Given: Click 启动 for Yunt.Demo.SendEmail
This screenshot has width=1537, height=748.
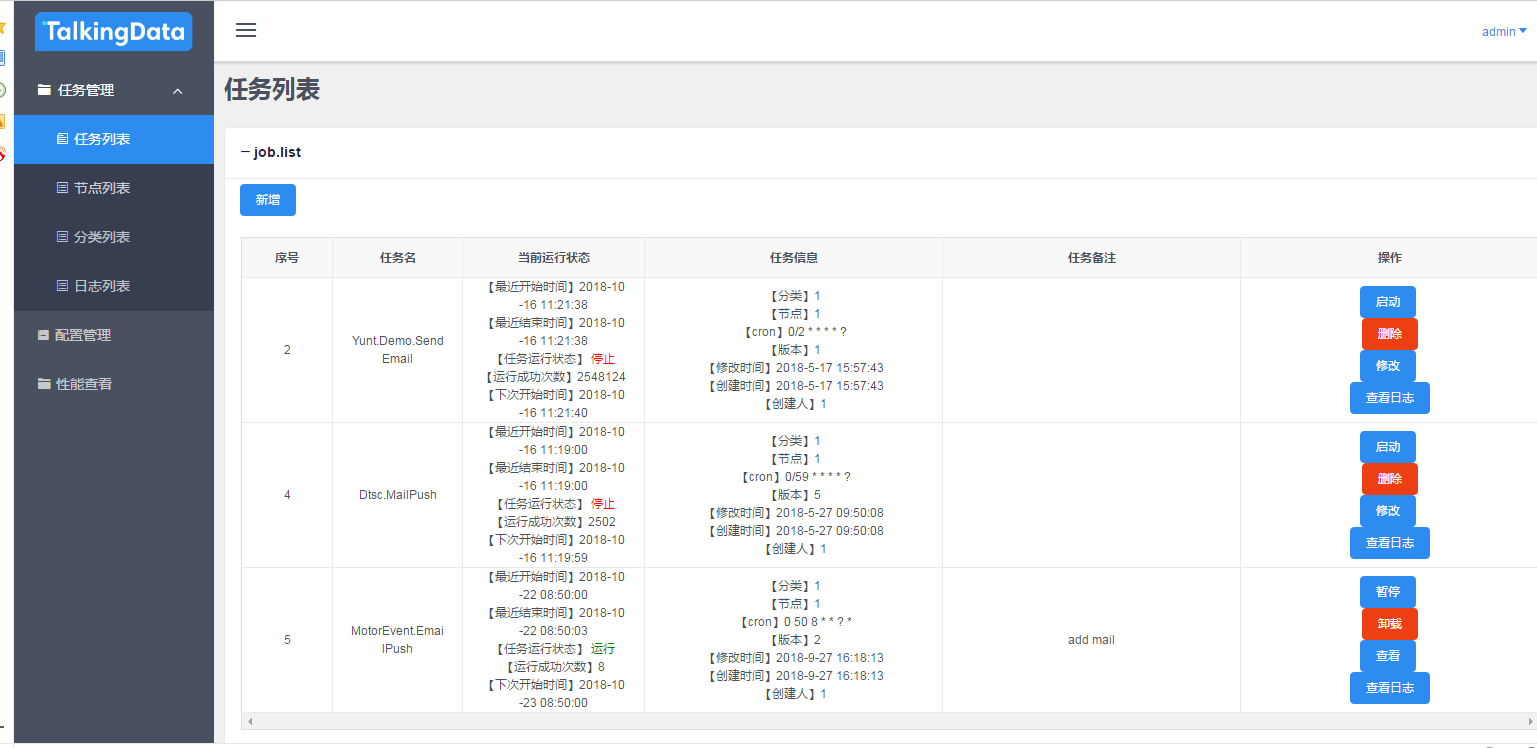Looking at the screenshot, I should pyautogui.click(x=1388, y=302).
